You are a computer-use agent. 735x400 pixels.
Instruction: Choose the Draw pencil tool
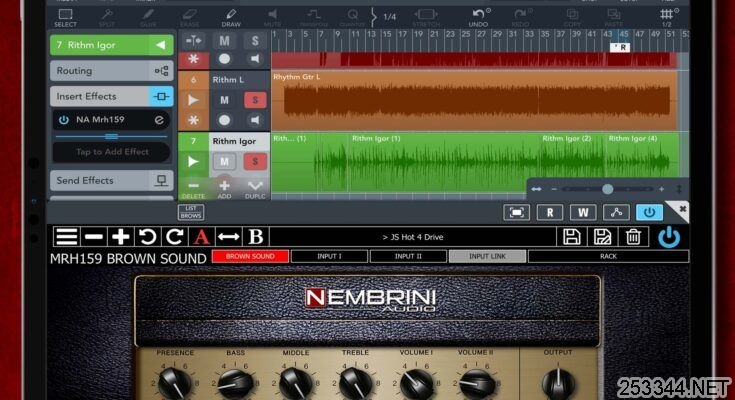coord(231,18)
